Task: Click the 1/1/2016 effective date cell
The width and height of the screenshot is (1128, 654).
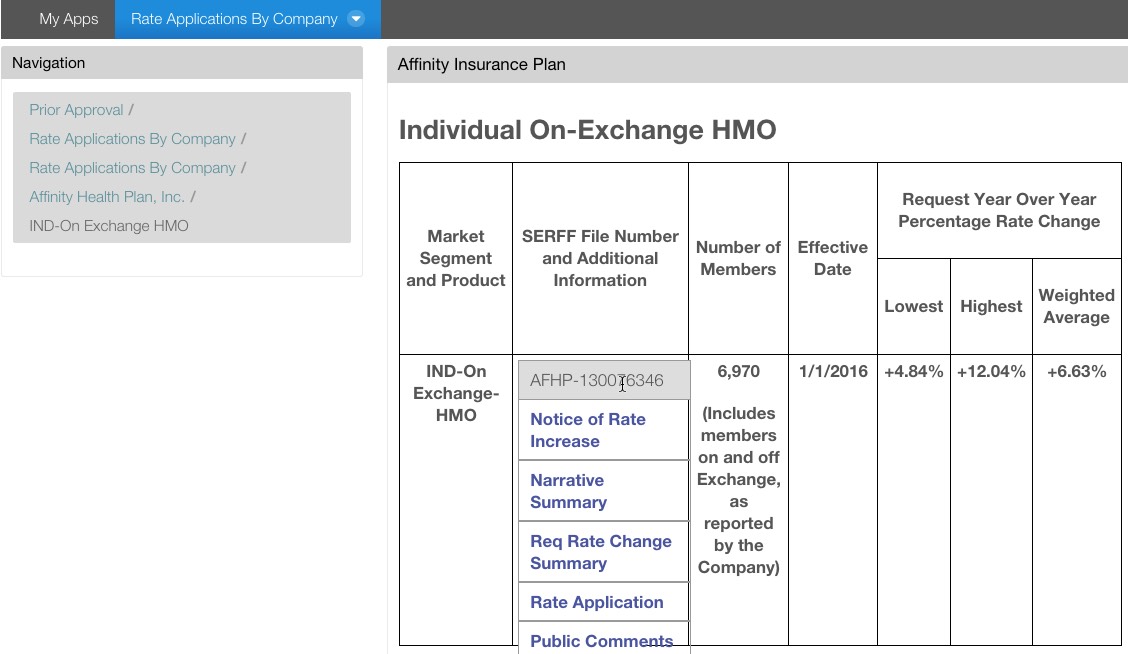Action: tap(832, 372)
